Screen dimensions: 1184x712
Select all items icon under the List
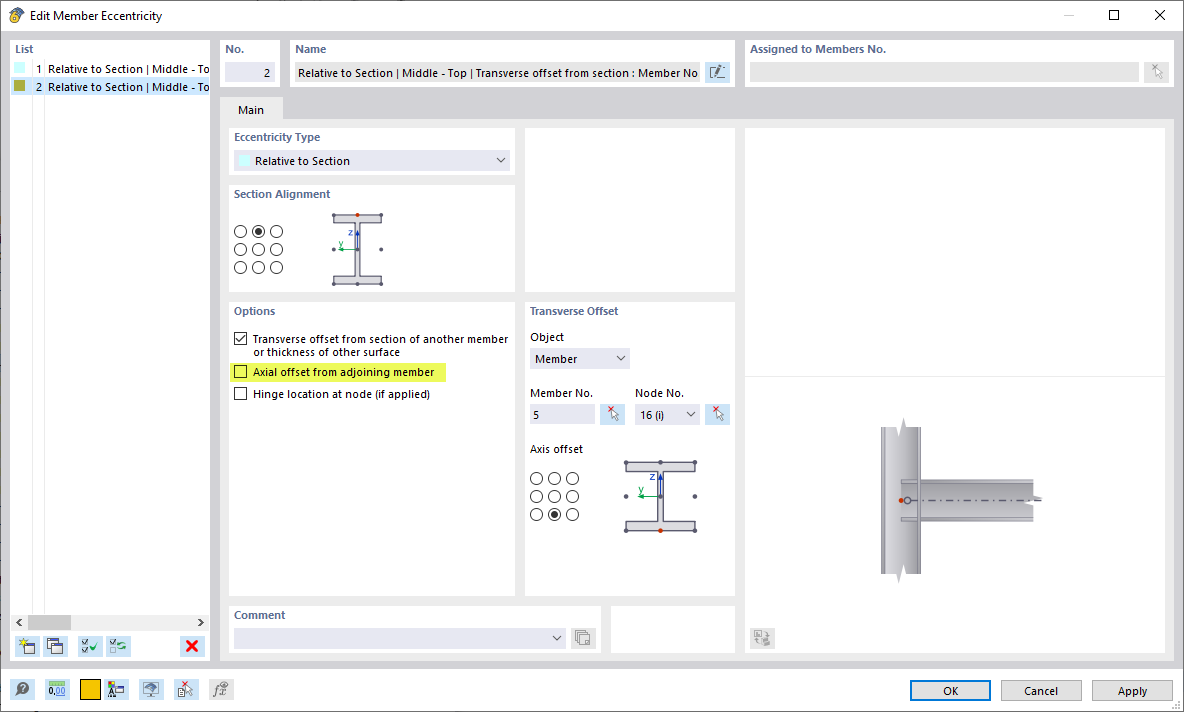[90, 646]
